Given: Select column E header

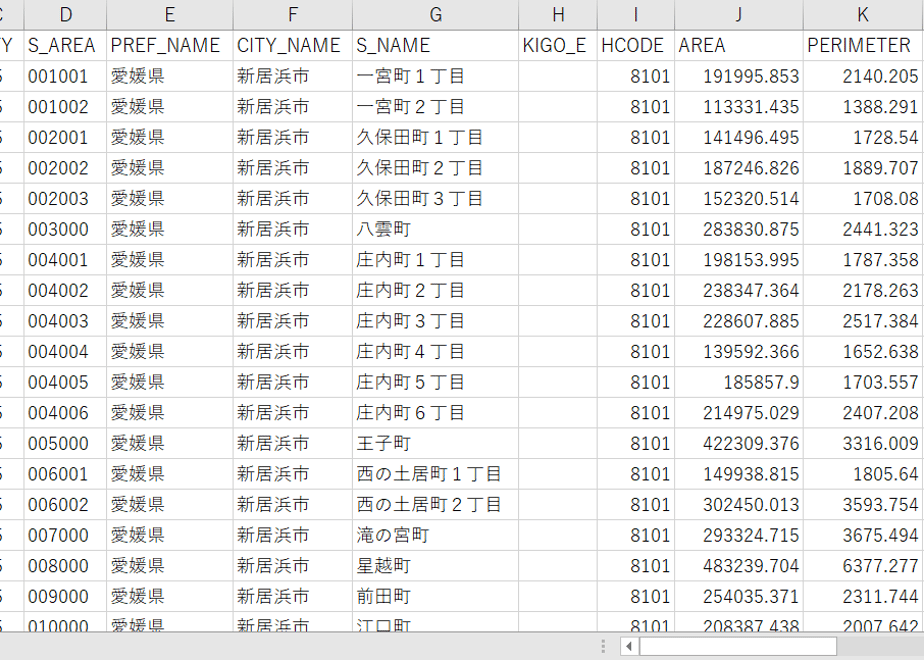Looking at the screenshot, I should (170, 15).
